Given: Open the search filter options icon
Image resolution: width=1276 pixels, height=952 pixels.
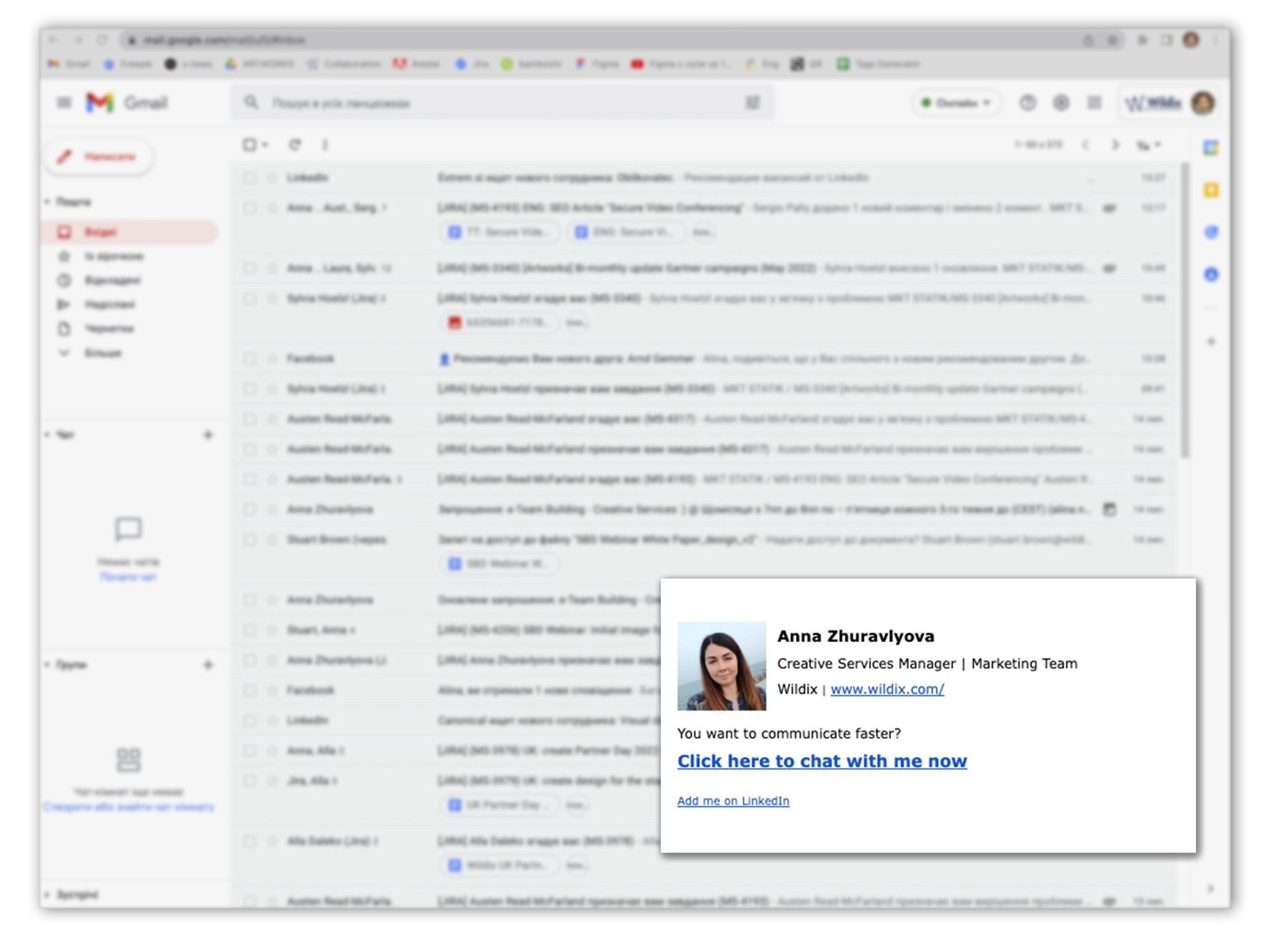Looking at the screenshot, I should tap(752, 103).
